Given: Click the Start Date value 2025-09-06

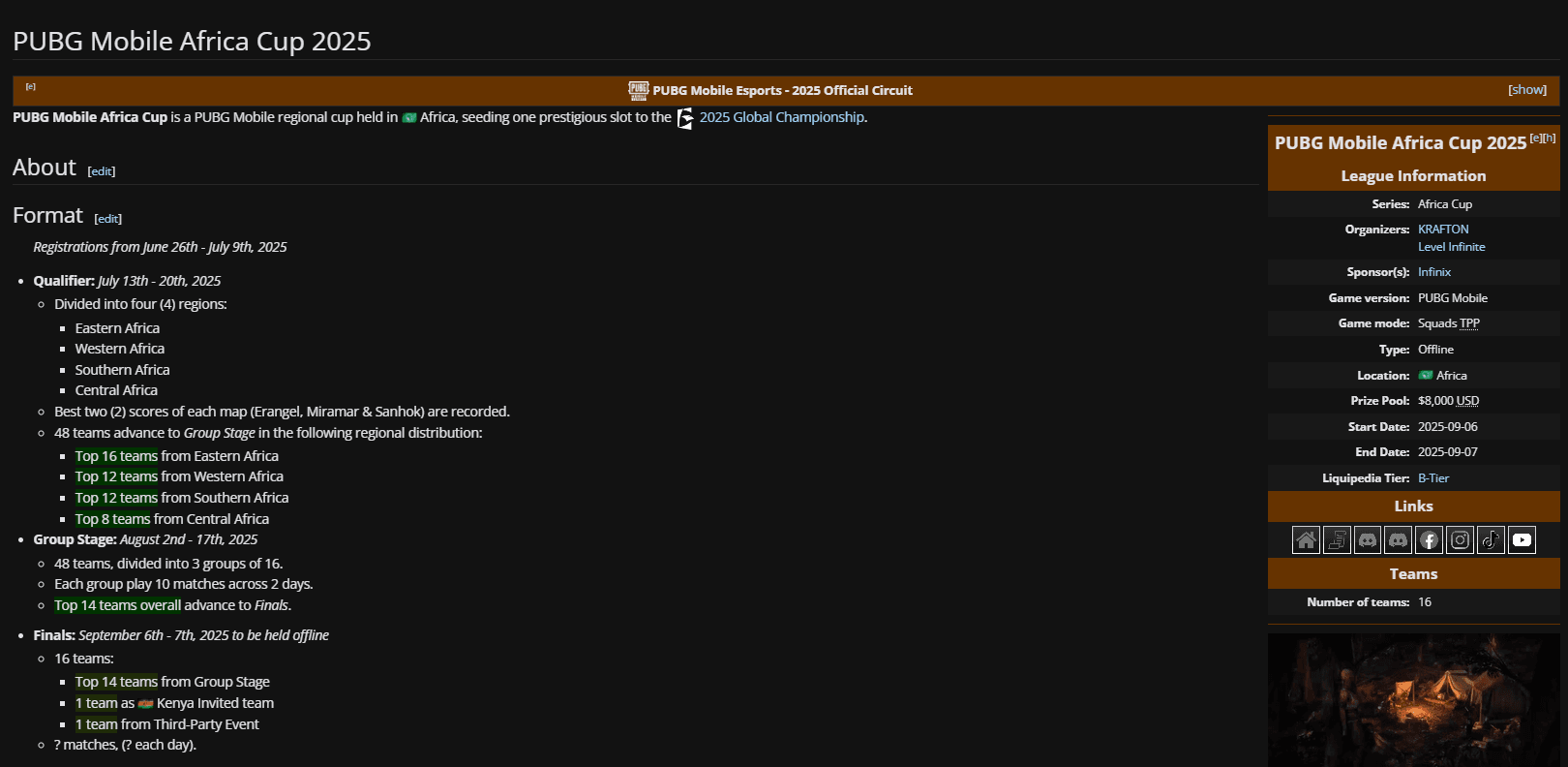Looking at the screenshot, I should 1448,427.
